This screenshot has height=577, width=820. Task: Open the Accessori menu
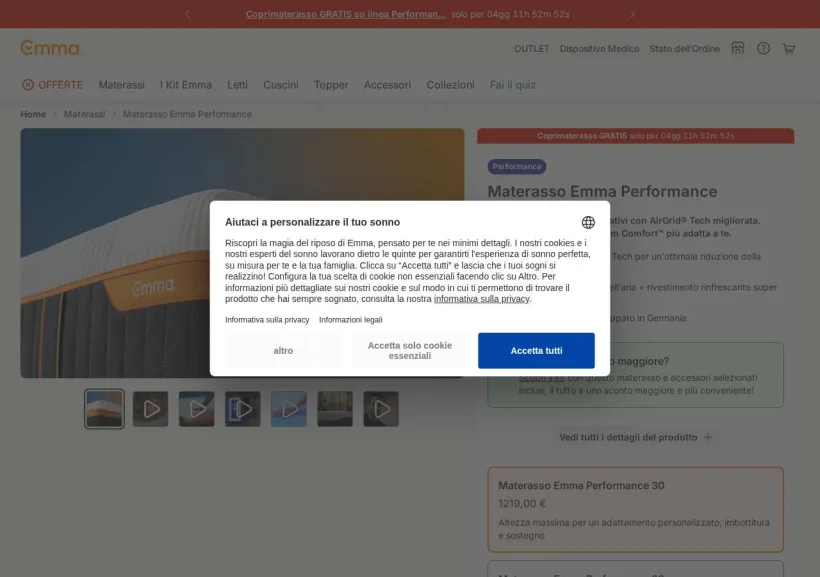point(387,85)
